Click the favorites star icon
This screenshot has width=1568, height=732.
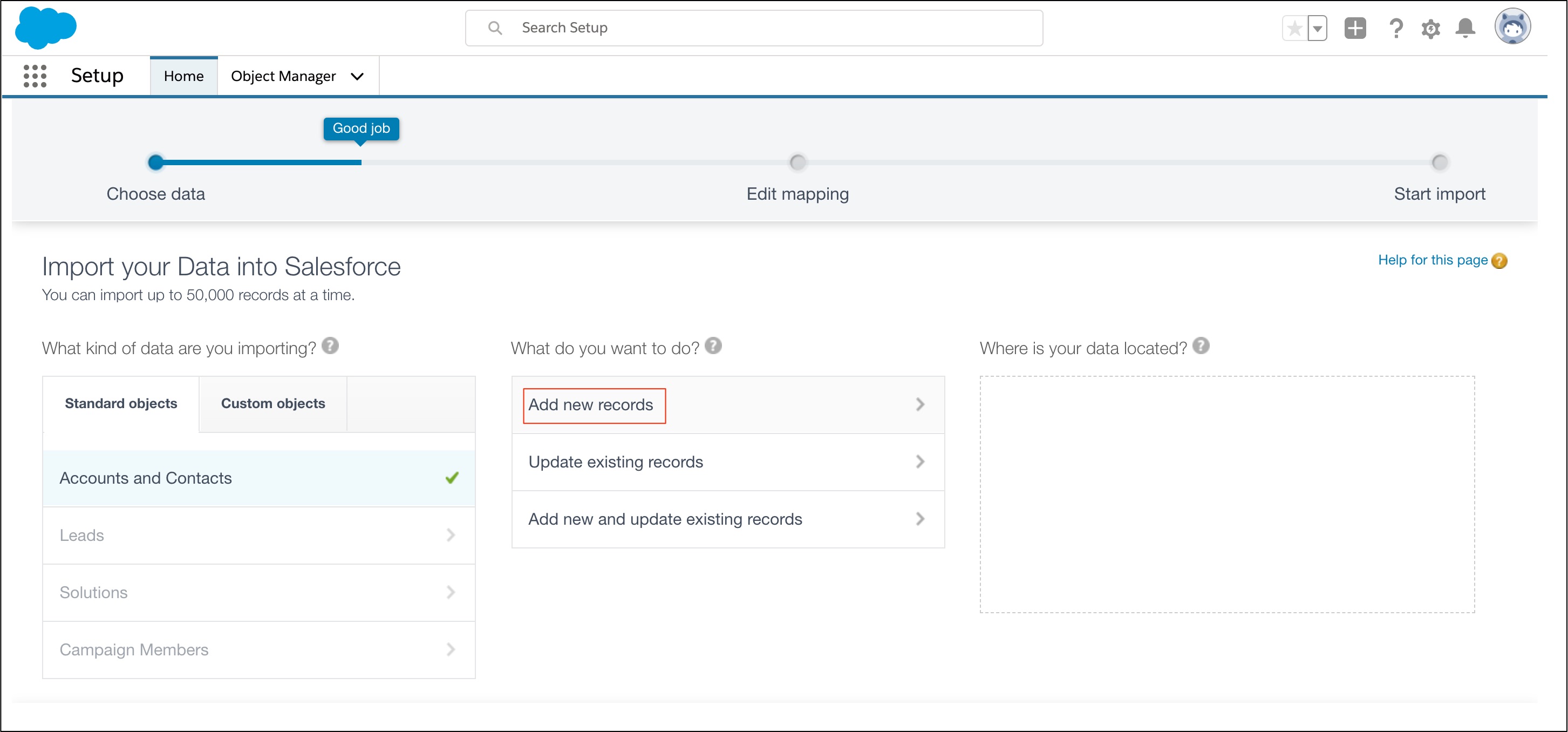pyautogui.click(x=1294, y=28)
